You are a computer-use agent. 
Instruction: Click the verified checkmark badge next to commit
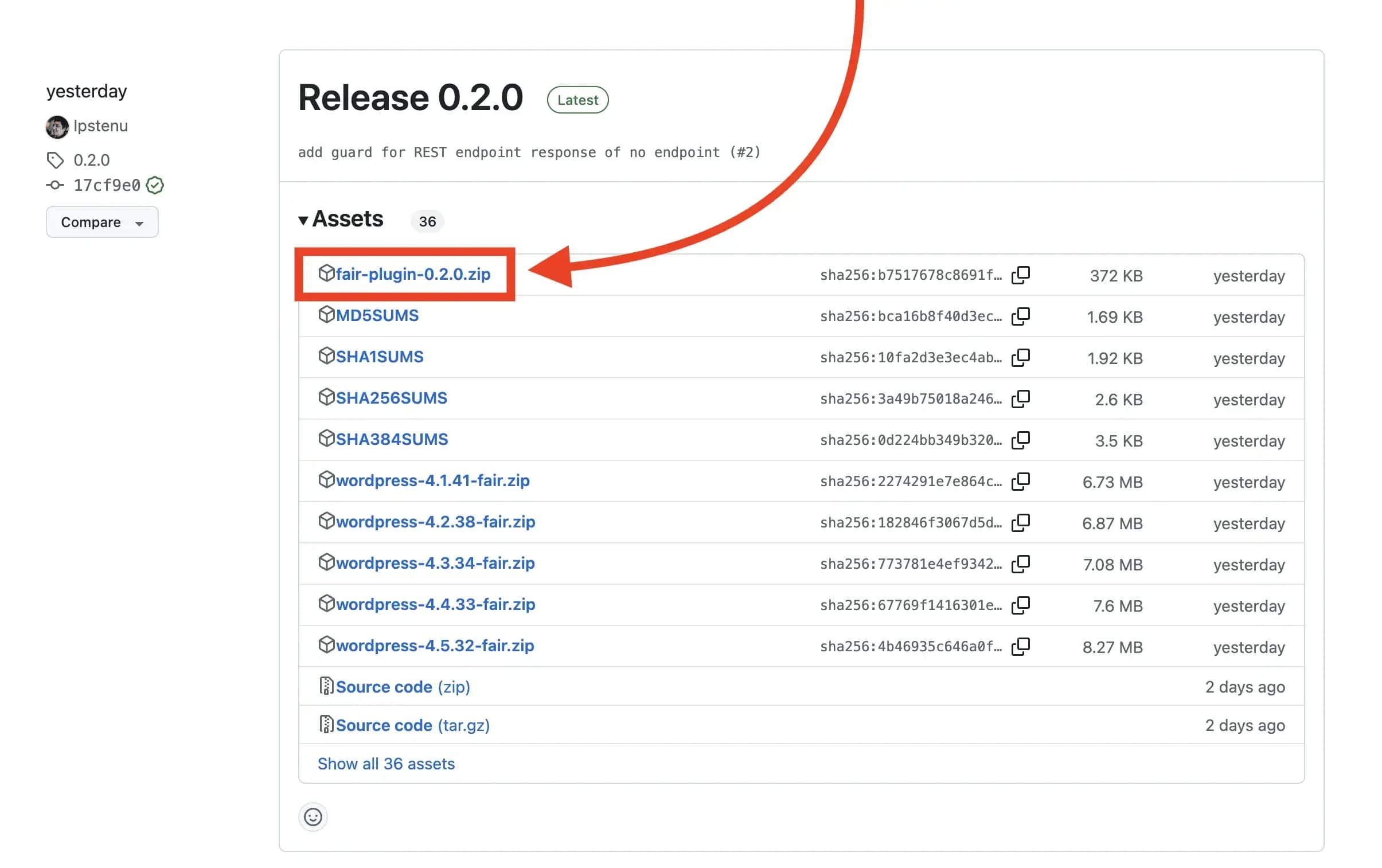(x=155, y=185)
